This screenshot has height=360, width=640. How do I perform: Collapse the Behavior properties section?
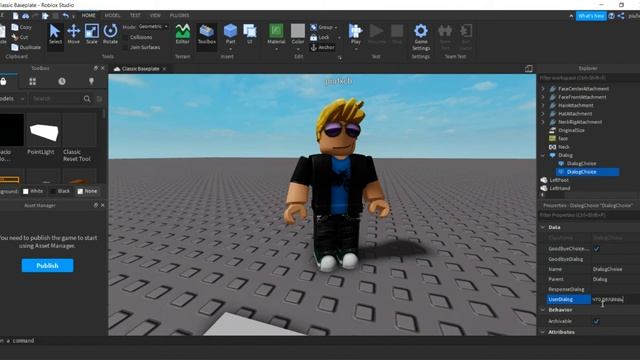pyautogui.click(x=542, y=310)
